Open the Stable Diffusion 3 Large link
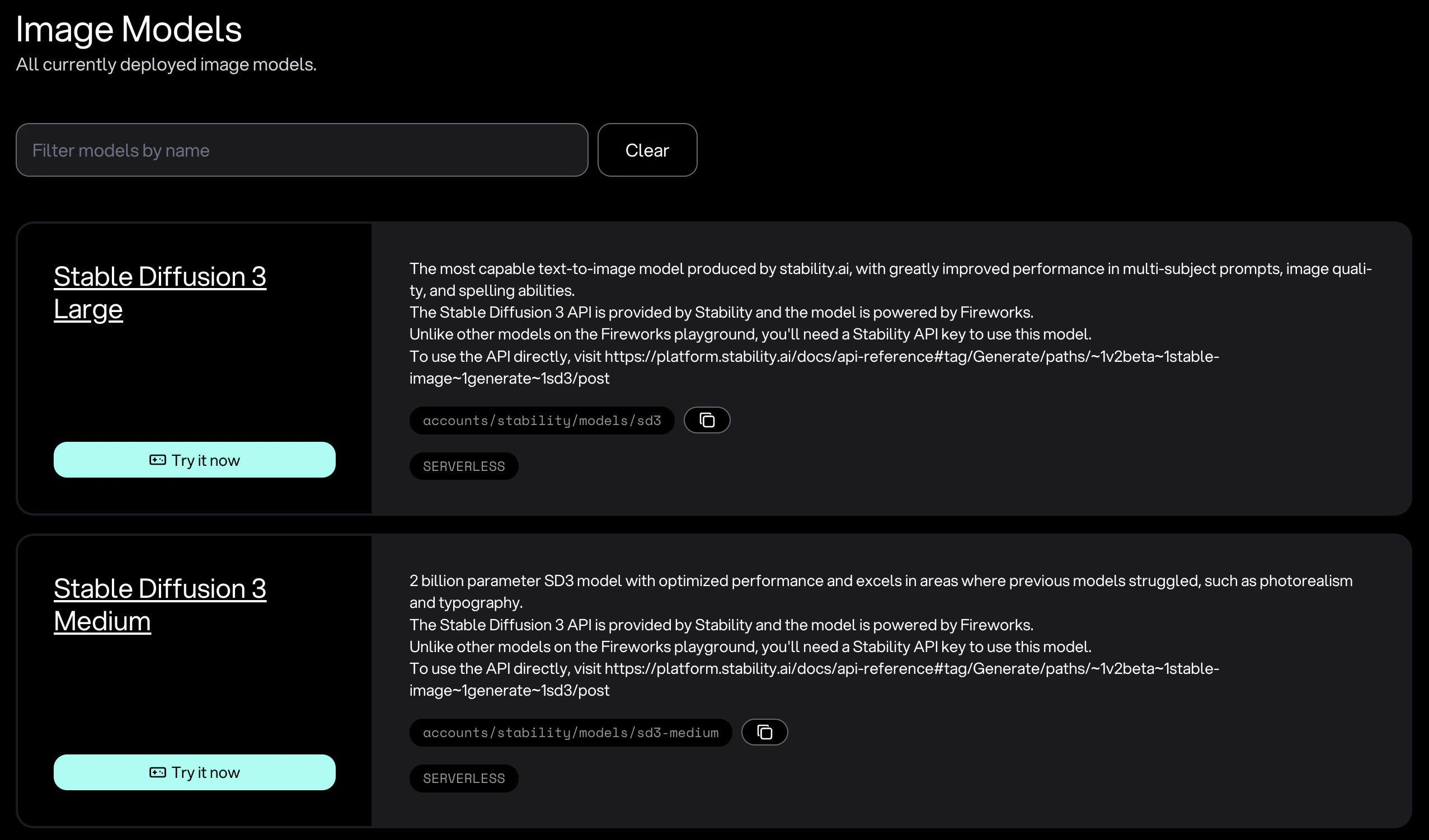The height and width of the screenshot is (840, 1429). tap(159, 292)
